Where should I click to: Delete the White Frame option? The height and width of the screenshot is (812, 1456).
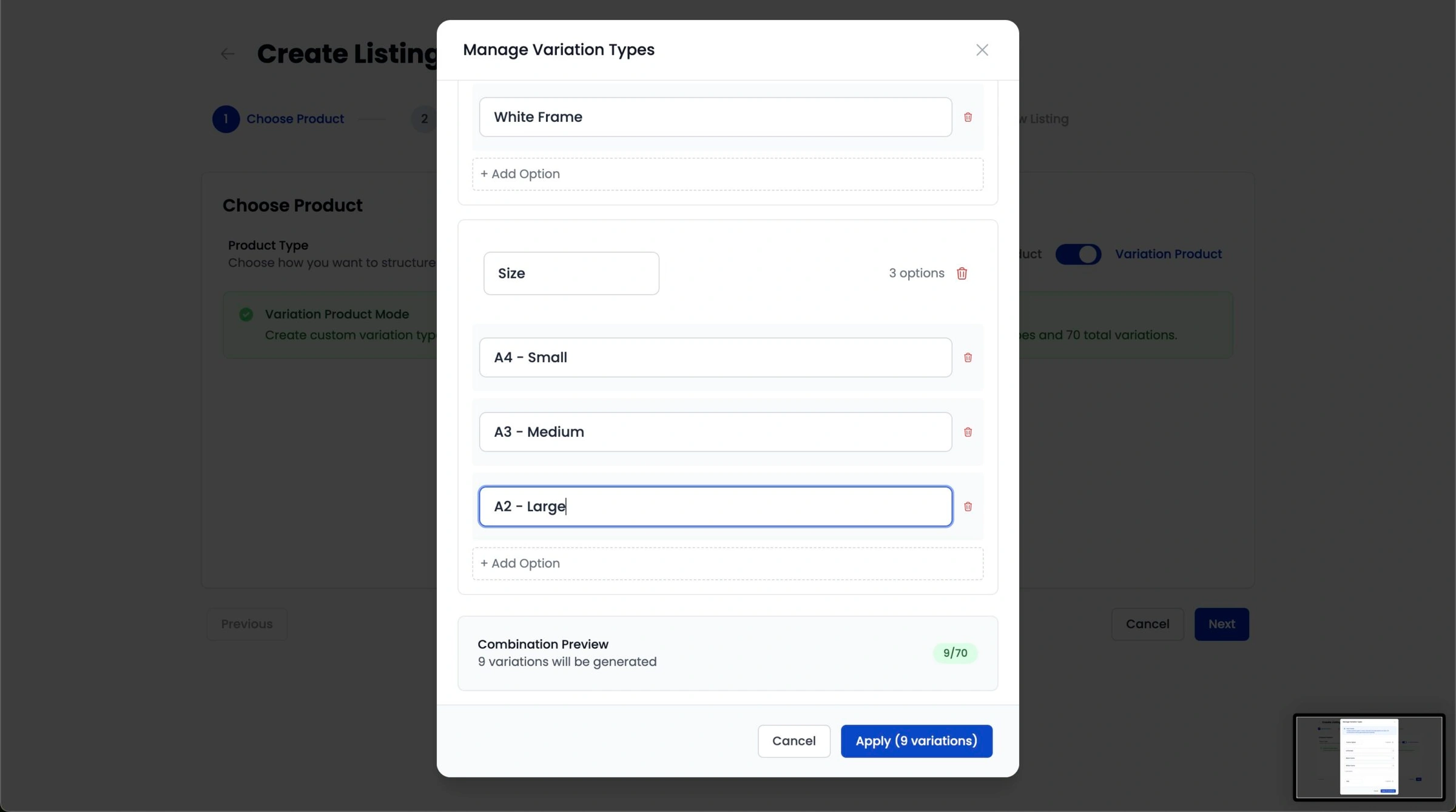(x=968, y=117)
